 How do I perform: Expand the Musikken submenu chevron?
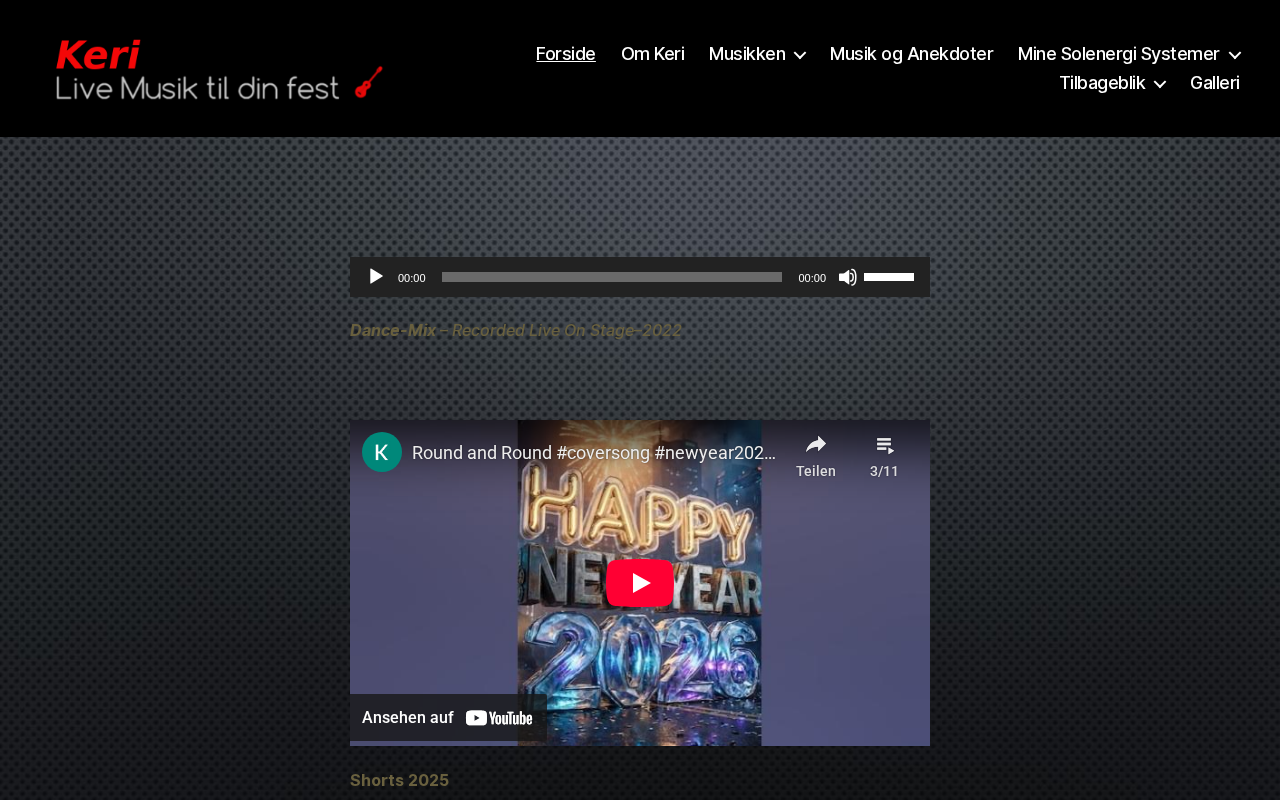pyautogui.click(x=800, y=55)
